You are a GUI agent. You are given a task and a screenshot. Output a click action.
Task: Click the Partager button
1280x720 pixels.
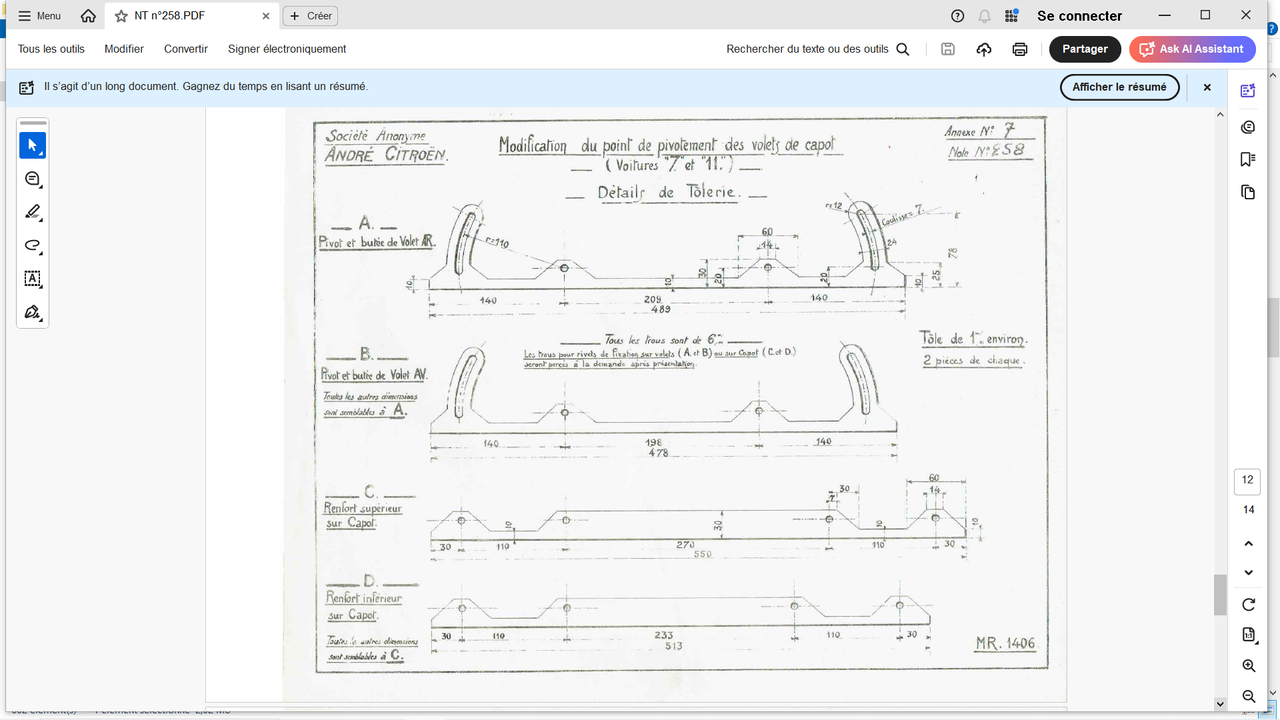(x=1085, y=49)
